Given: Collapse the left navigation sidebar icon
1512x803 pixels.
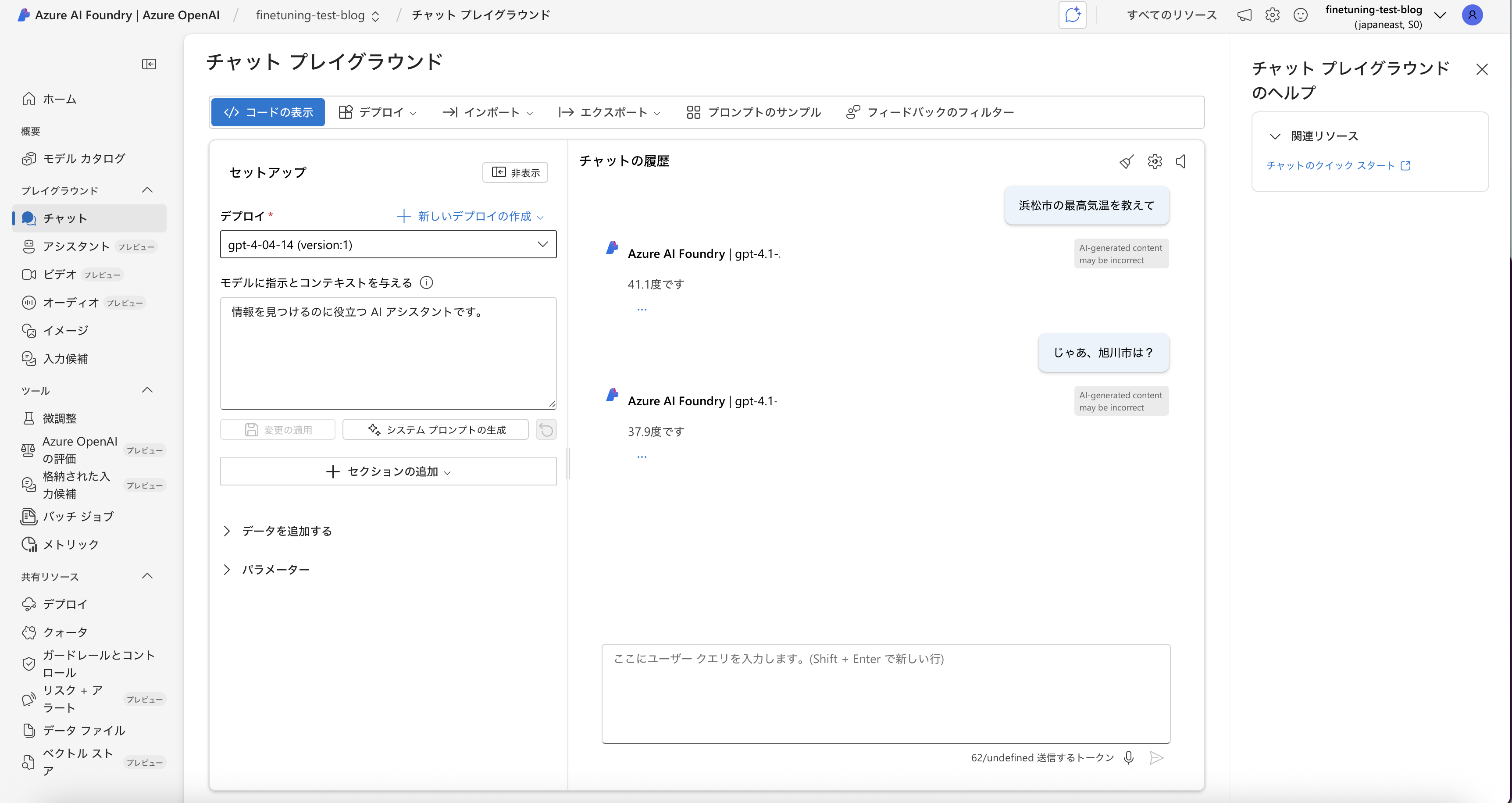Looking at the screenshot, I should 149,64.
